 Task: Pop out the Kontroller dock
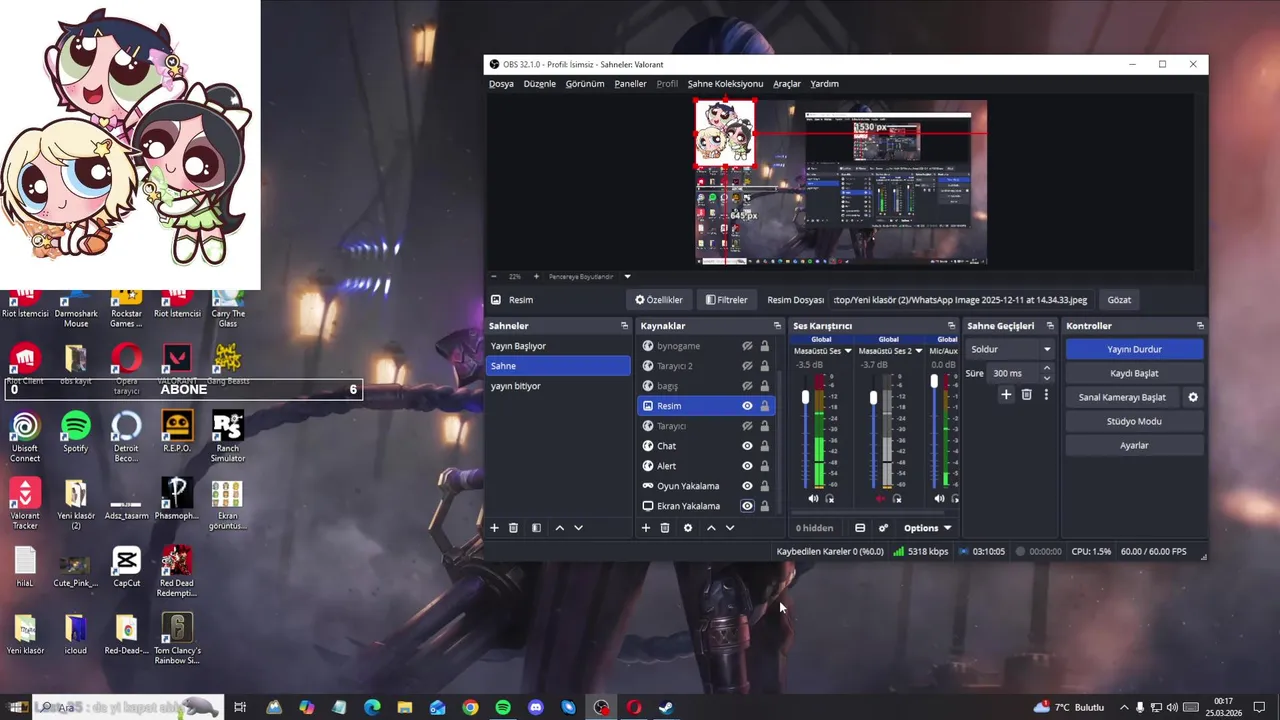pyautogui.click(x=1200, y=326)
